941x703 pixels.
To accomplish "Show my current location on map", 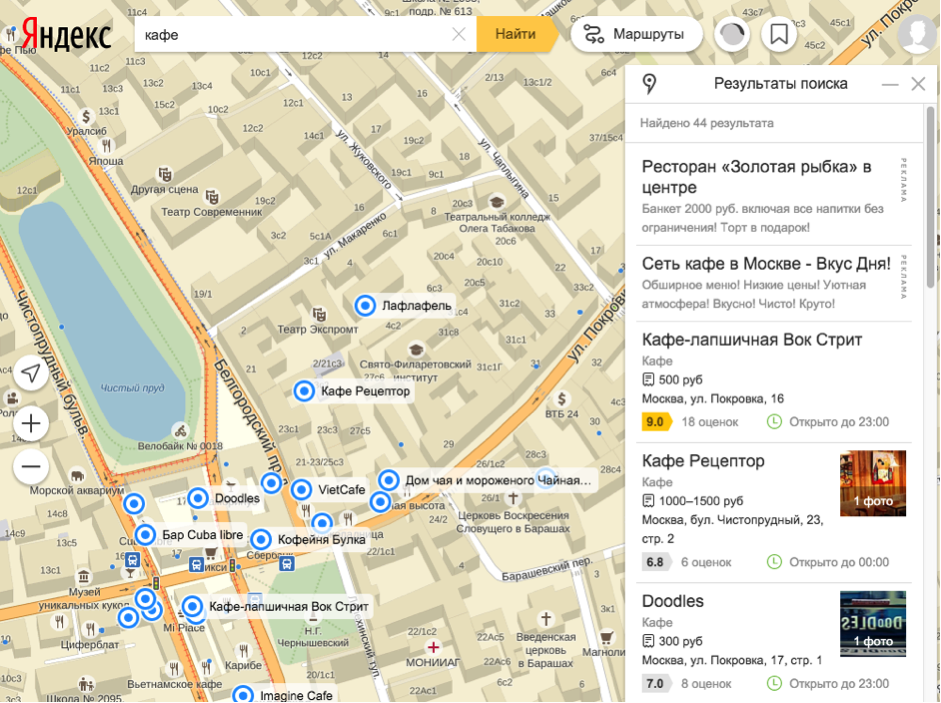I will point(31,373).
